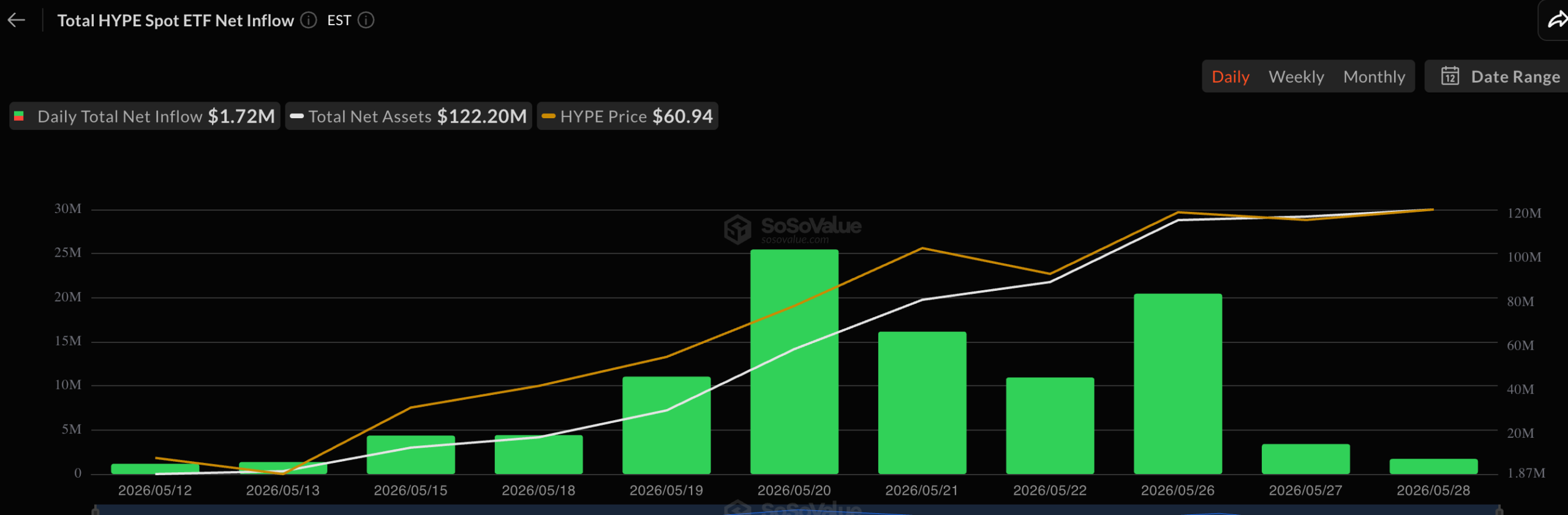The image size is (1568, 515).
Task: Open info icon beside EST label
Action: 366,20
